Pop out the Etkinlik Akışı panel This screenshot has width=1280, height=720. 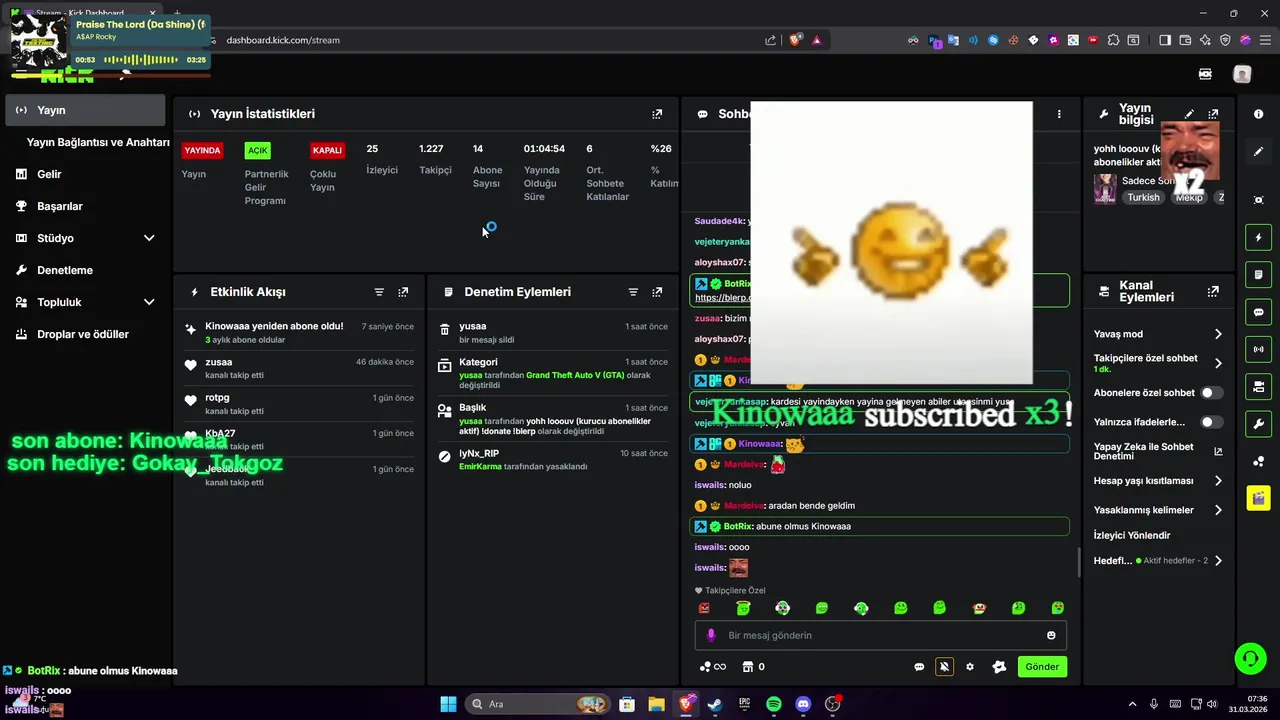tap(403, 292)
